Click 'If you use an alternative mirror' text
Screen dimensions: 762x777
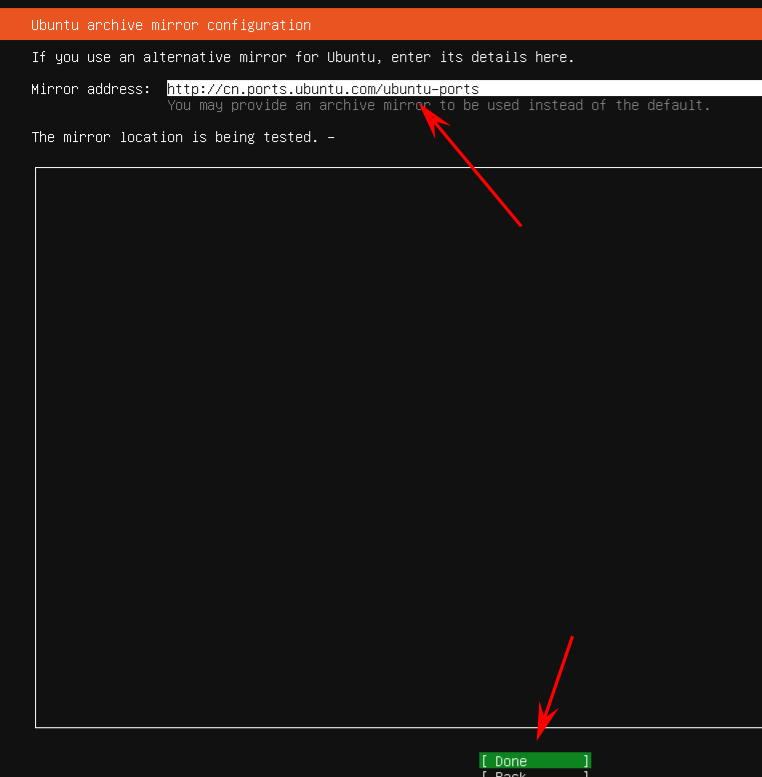pyautogui.click(x=159, y=57)
